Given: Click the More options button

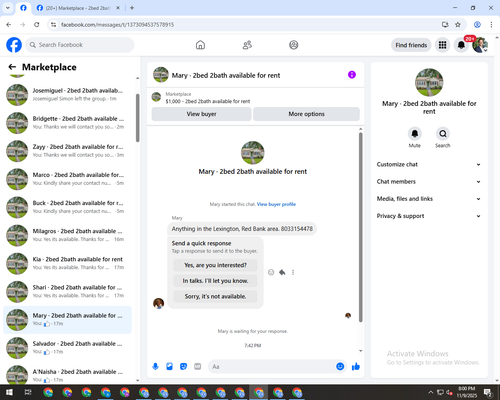Looking at the screenshot, I should click(306, 114).
